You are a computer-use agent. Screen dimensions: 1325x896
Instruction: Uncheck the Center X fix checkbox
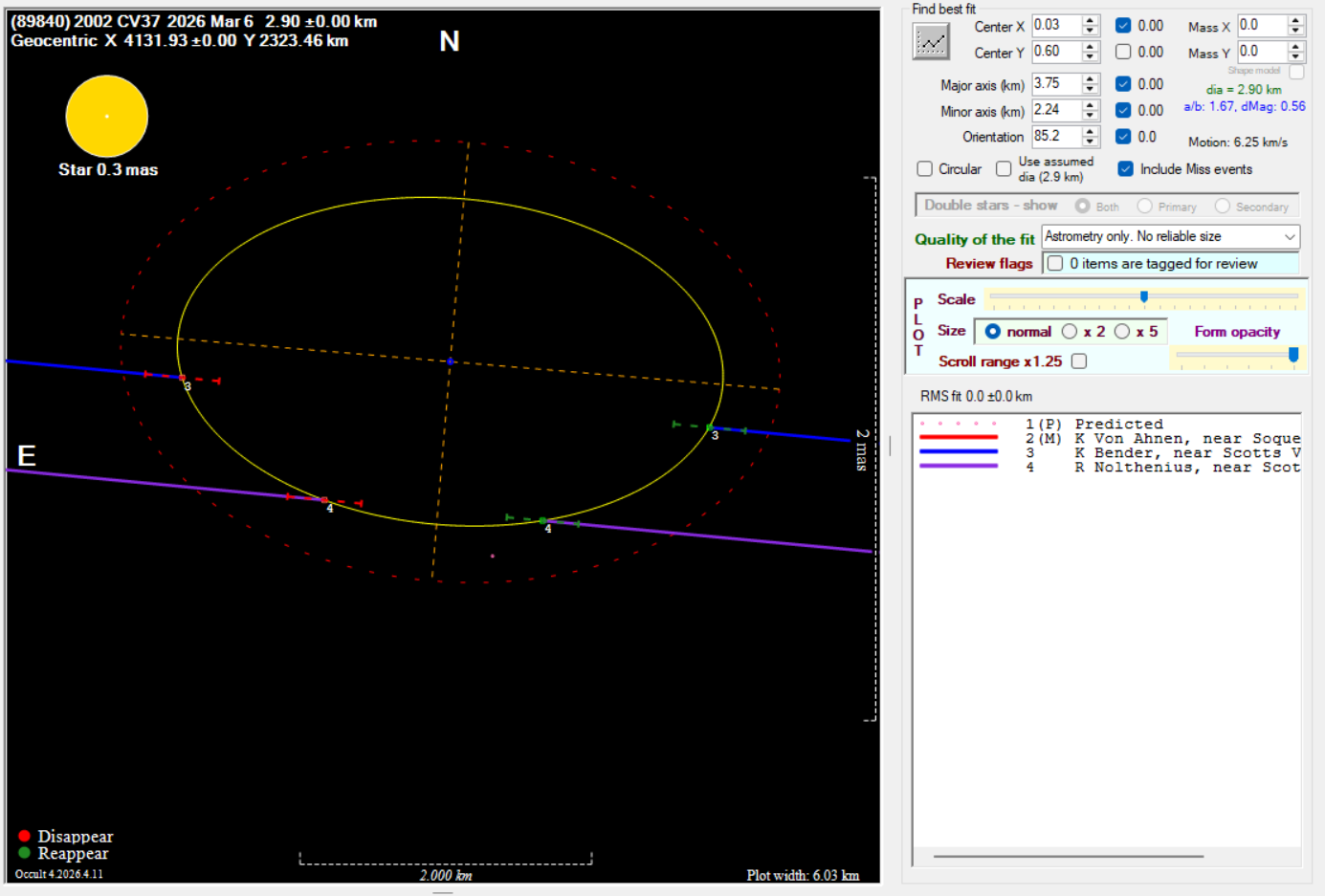pos(1123,26)
